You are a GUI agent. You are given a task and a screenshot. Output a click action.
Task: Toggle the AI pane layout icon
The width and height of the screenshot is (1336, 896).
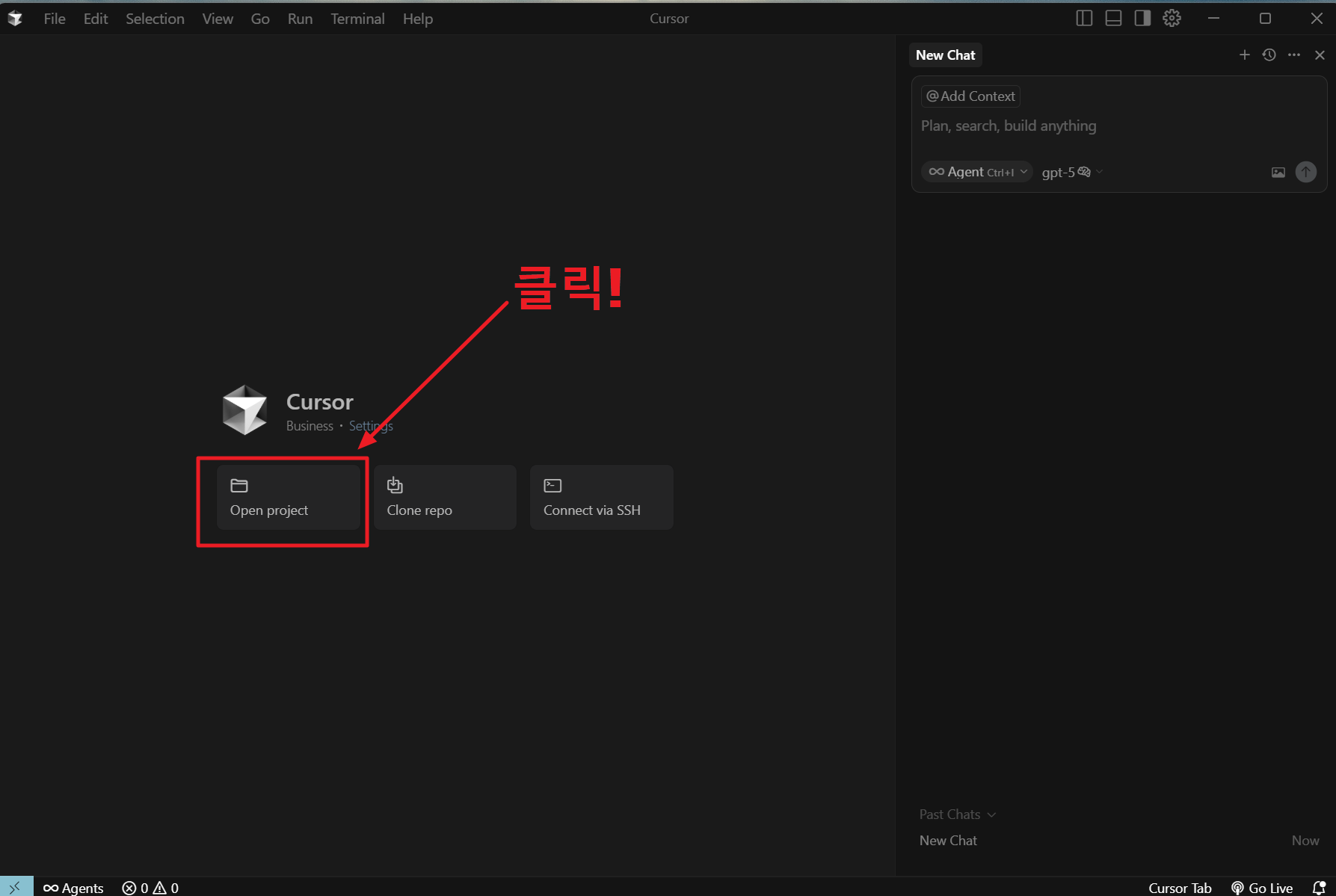pos(1142,19)
